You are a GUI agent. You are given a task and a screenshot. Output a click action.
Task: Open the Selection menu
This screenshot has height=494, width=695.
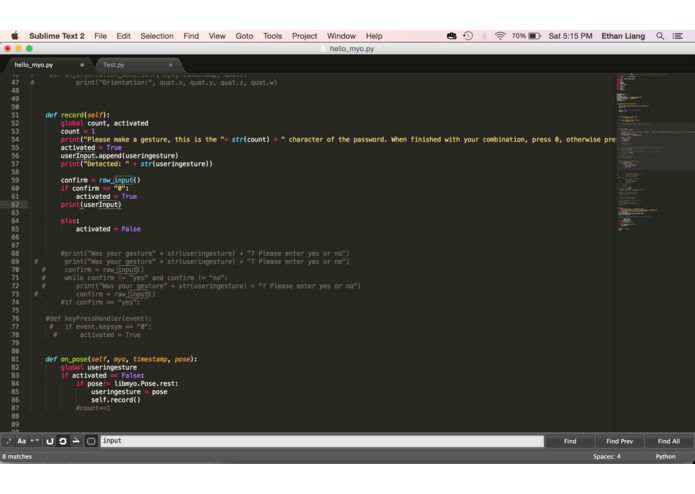157,36
